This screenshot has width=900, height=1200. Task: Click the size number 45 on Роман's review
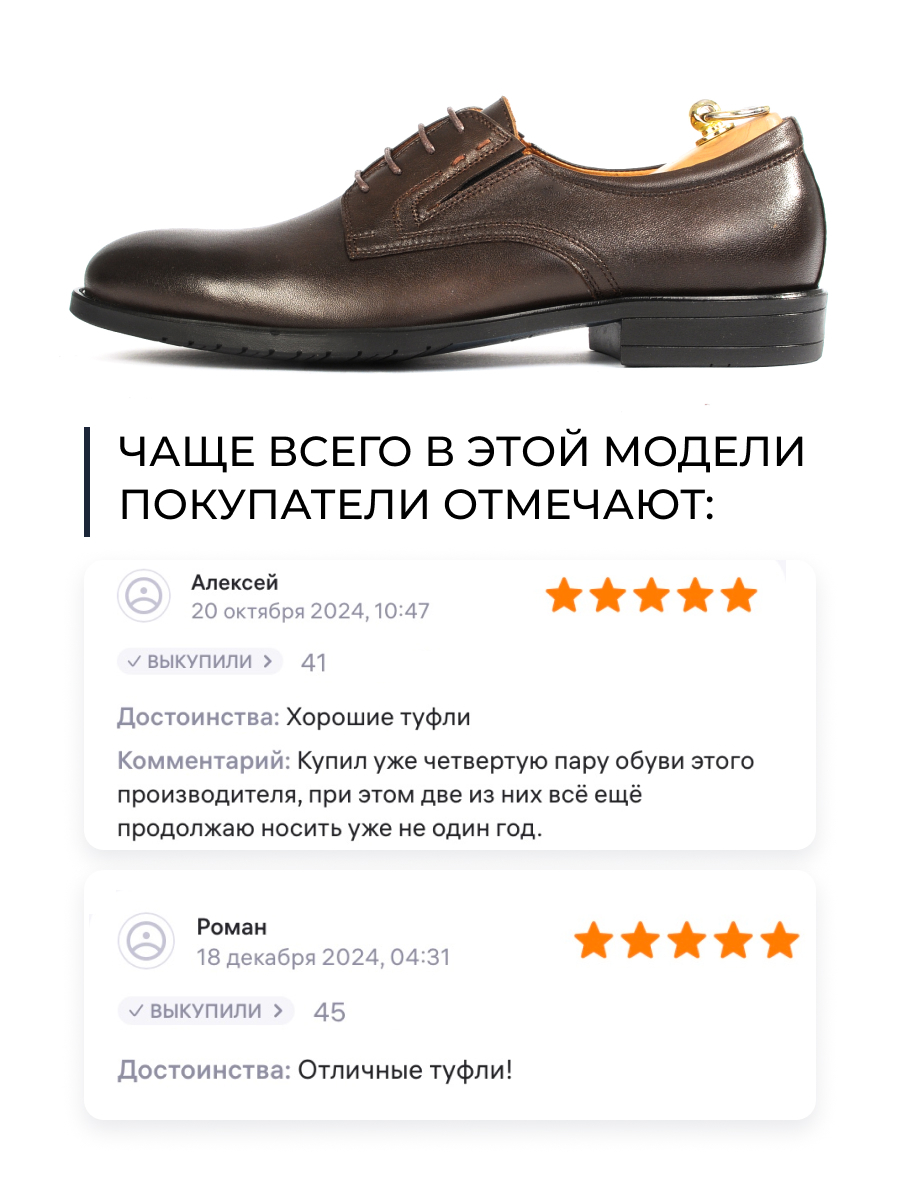[329, 1011]
